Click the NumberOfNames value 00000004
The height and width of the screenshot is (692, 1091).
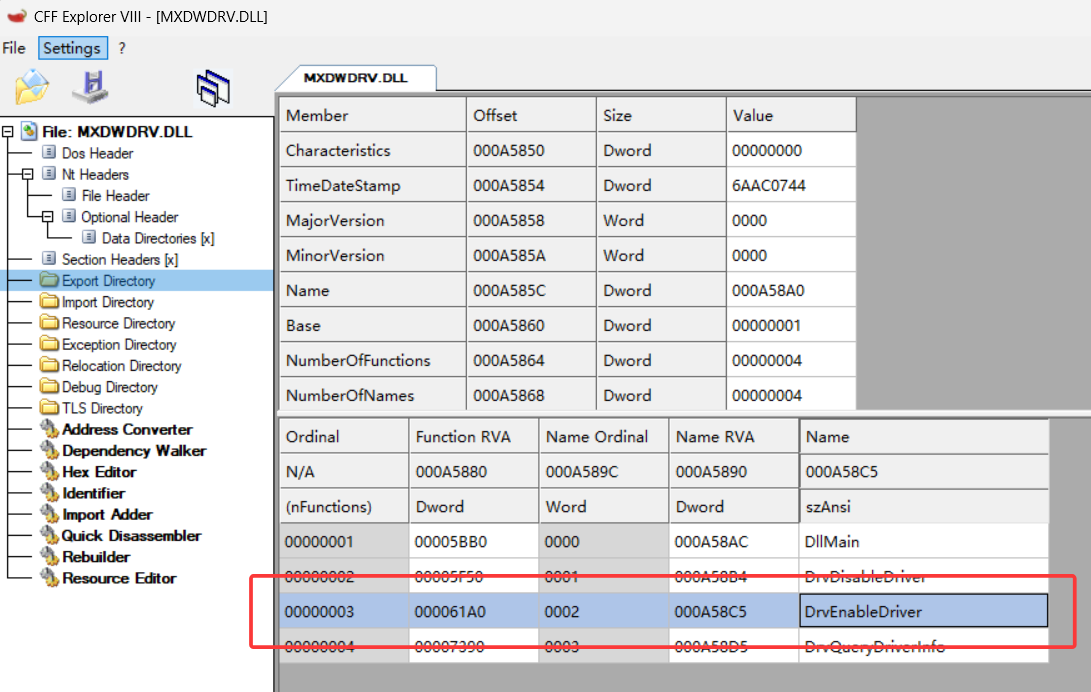coord(792,395)
